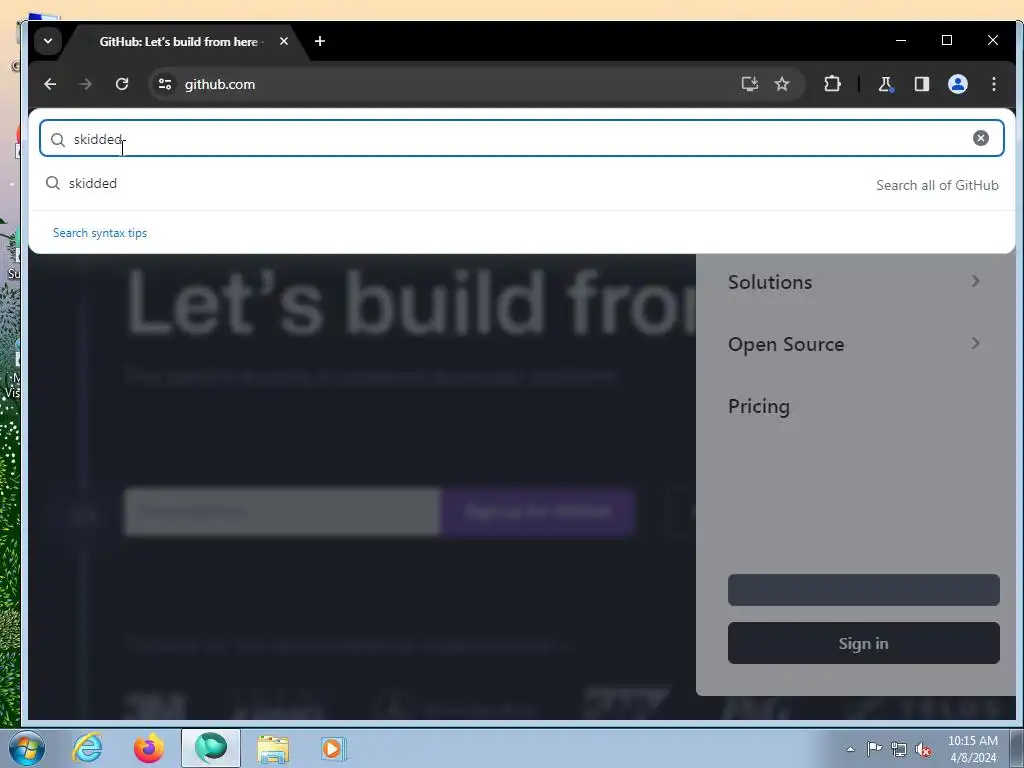Viewport: 1024px width, 768px height.
Task: Clear the search field with the X icon
Action: (x=980, y=138)
